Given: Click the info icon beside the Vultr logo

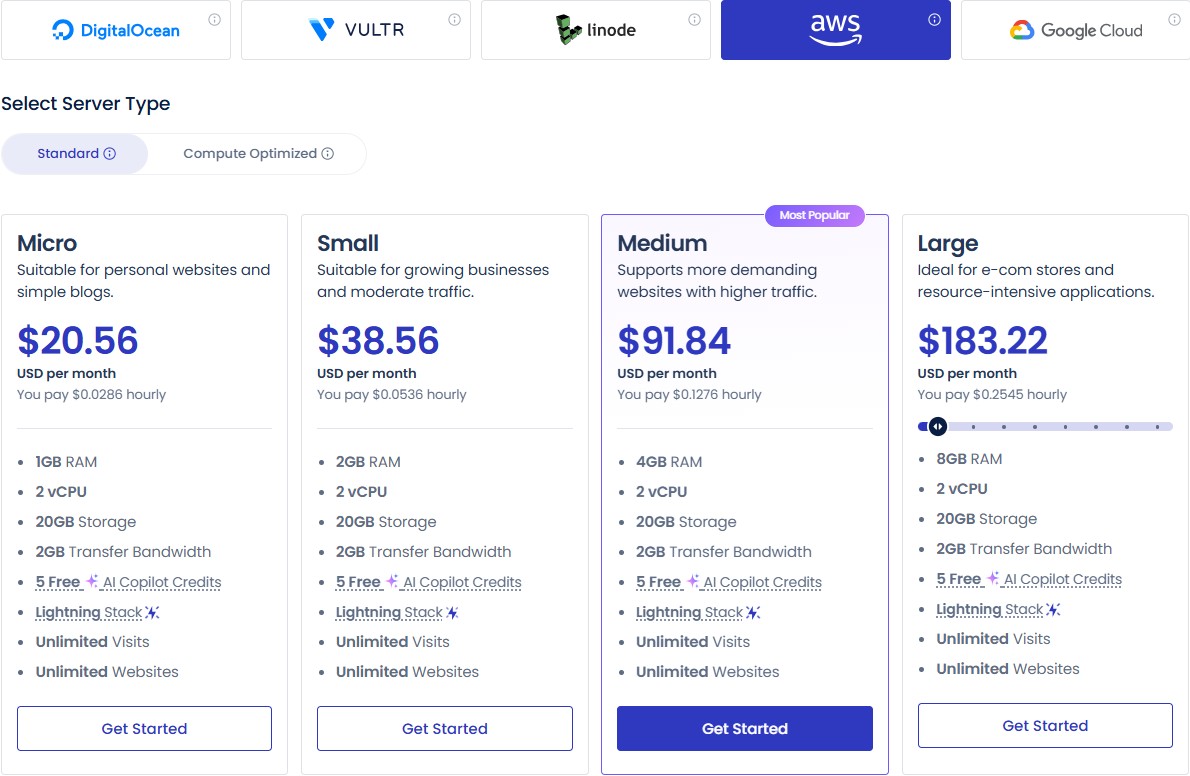Looking at the screenshot, I should 454,17.
